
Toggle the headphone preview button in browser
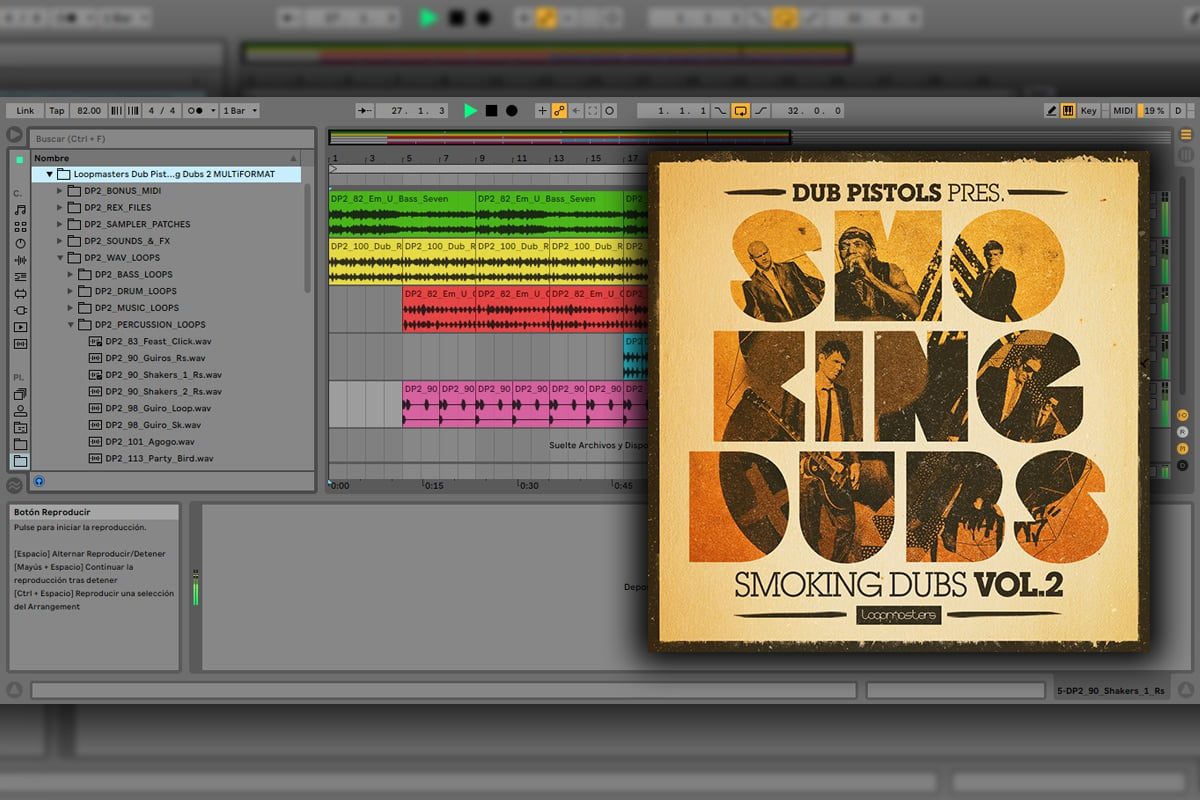[x=39, y=480]
